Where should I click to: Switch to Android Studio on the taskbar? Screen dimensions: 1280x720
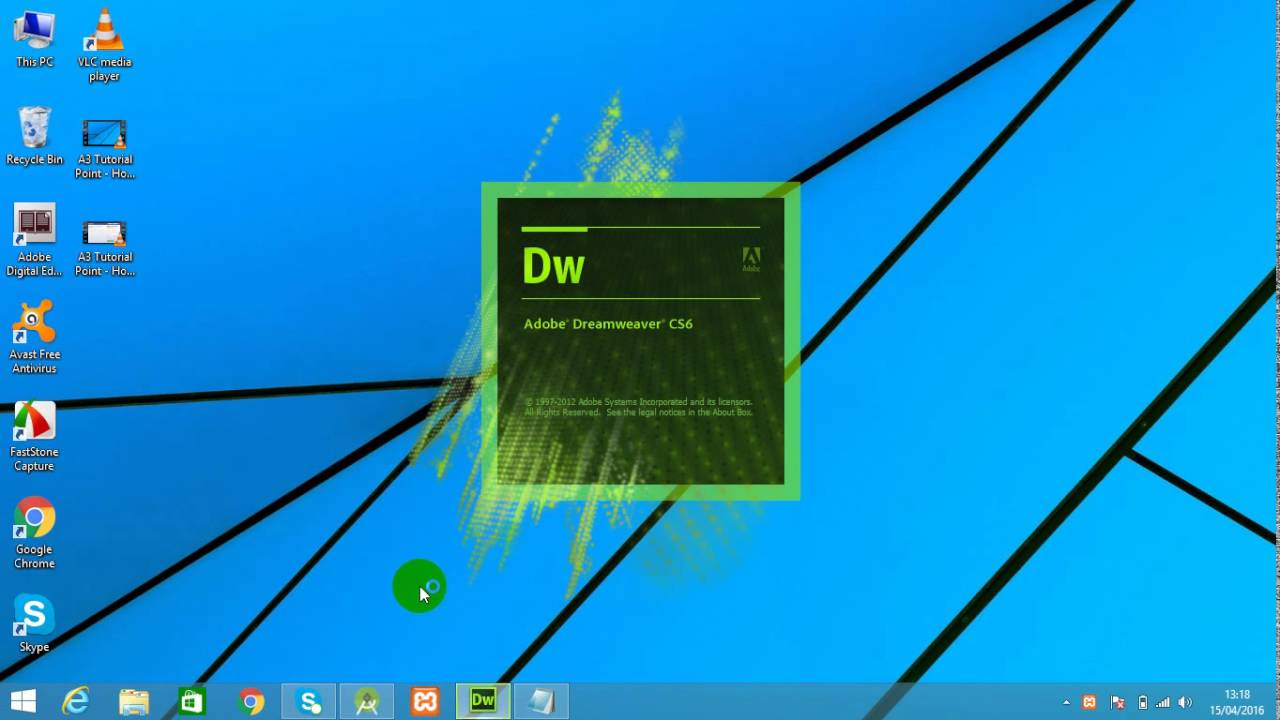367,701
